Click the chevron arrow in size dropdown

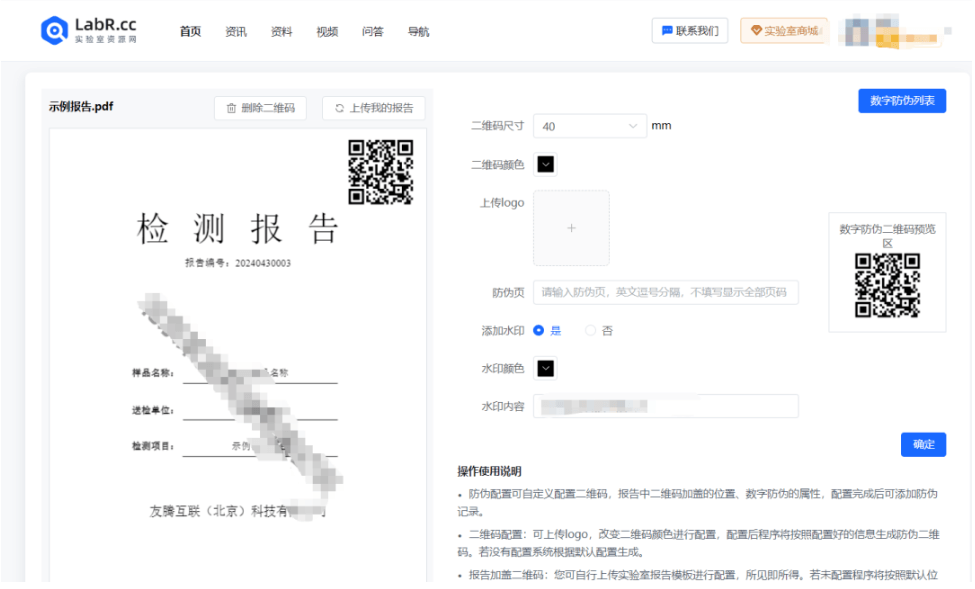pos(633,126)
